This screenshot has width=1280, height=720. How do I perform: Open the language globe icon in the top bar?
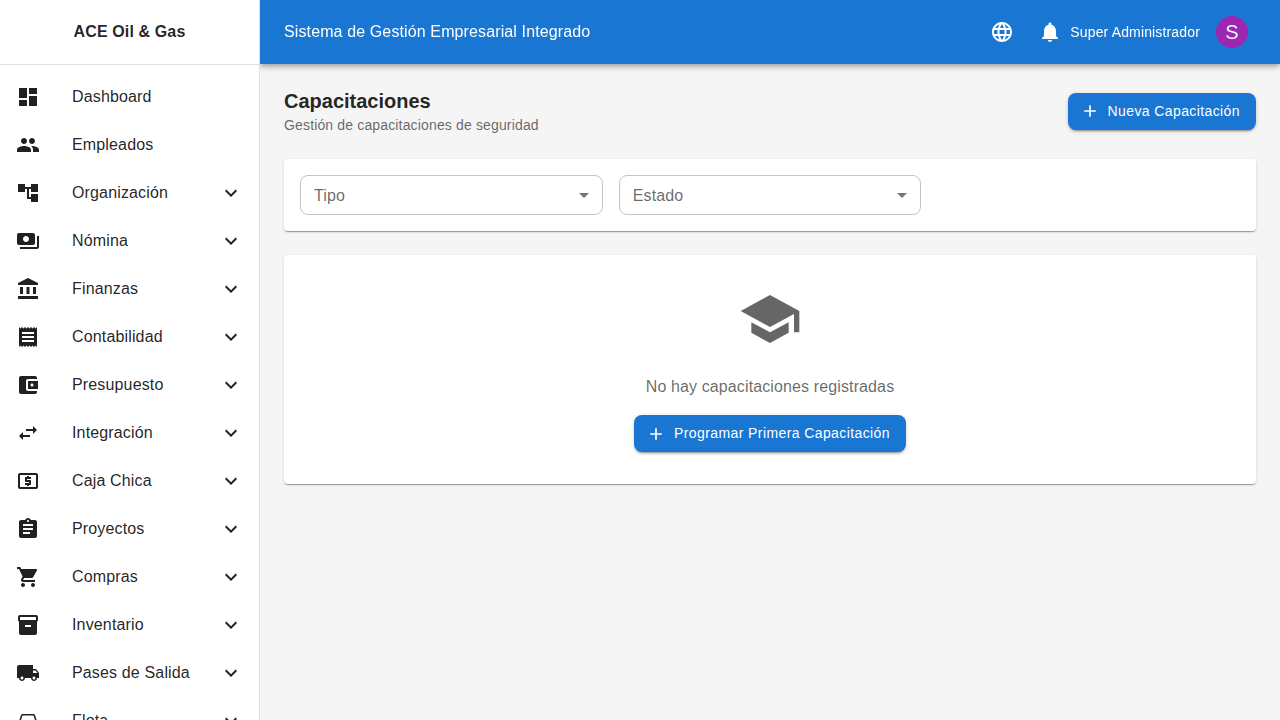pyautogui.click(x=1001, y=32)
